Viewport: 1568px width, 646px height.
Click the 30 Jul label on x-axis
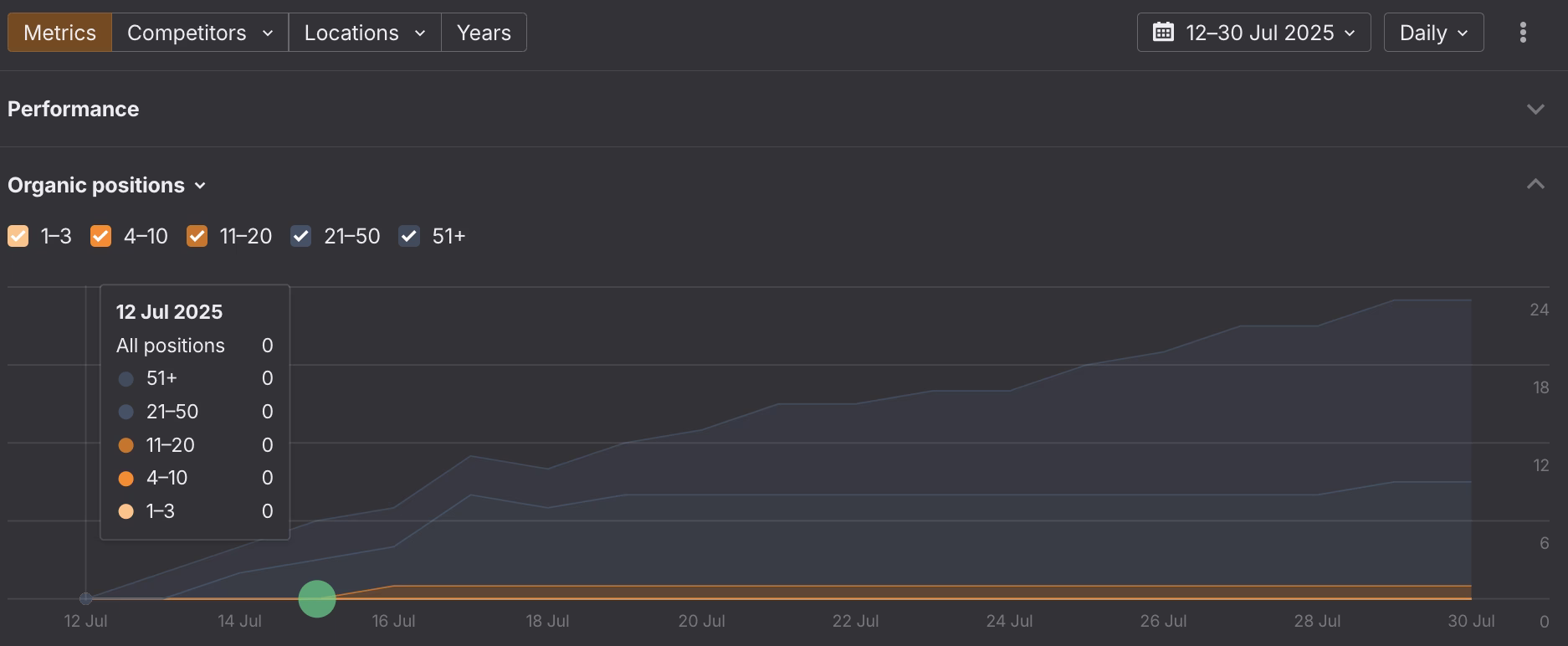pyautogui.click(x=1471, y=621)
